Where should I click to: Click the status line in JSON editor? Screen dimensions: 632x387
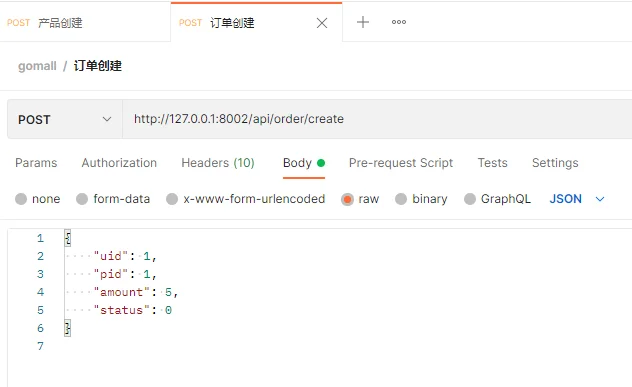pos(133,310)
